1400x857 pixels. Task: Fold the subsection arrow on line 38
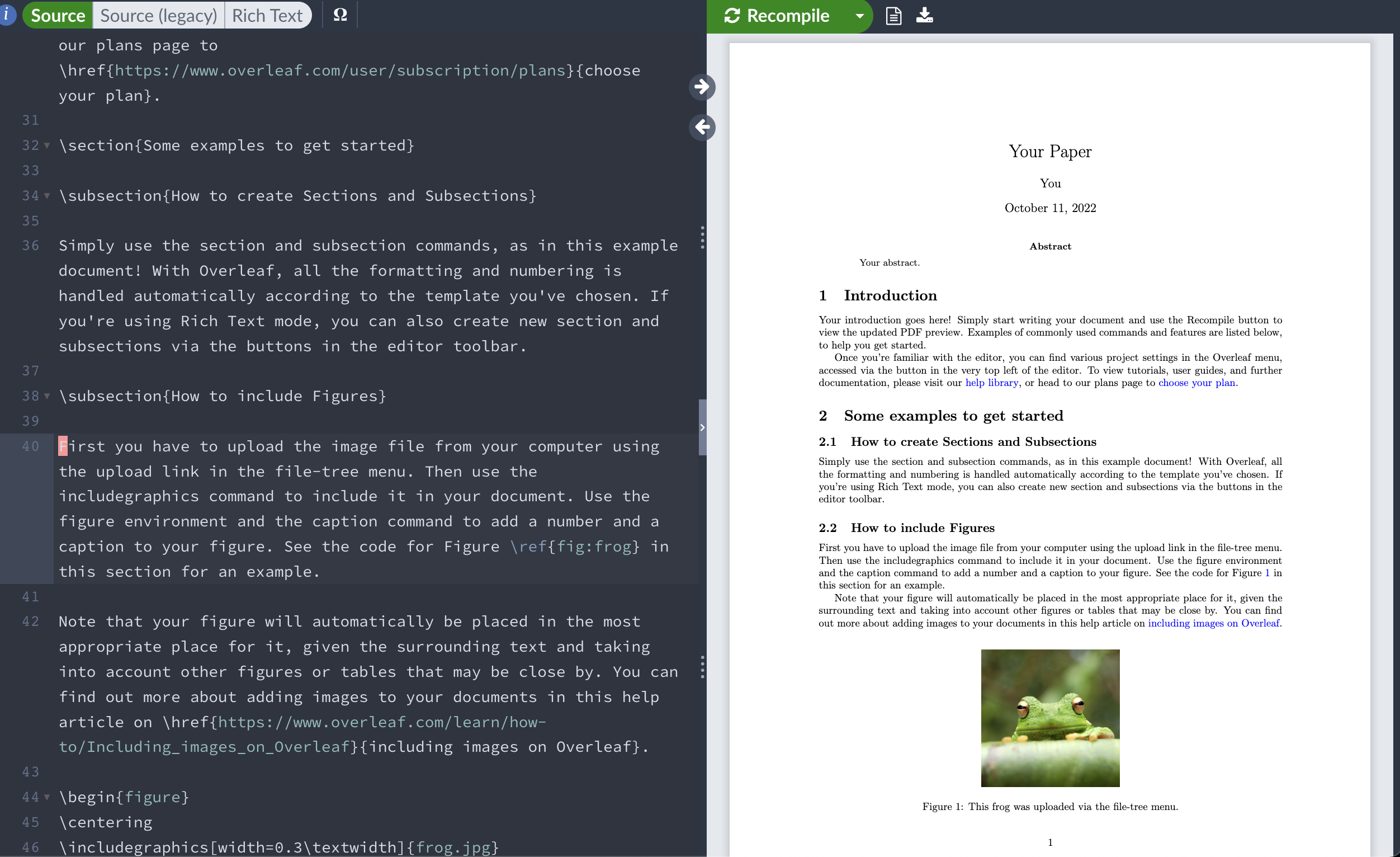pyautogui.click(x=47, y=396)
